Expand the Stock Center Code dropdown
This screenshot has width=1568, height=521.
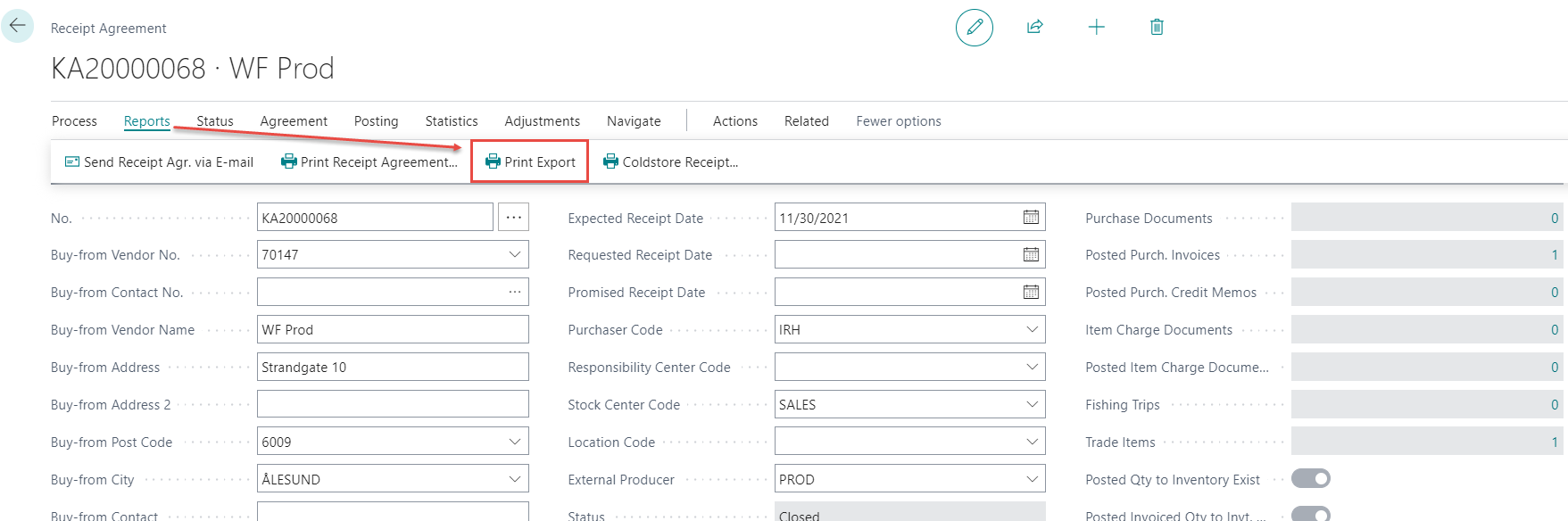1032,405
